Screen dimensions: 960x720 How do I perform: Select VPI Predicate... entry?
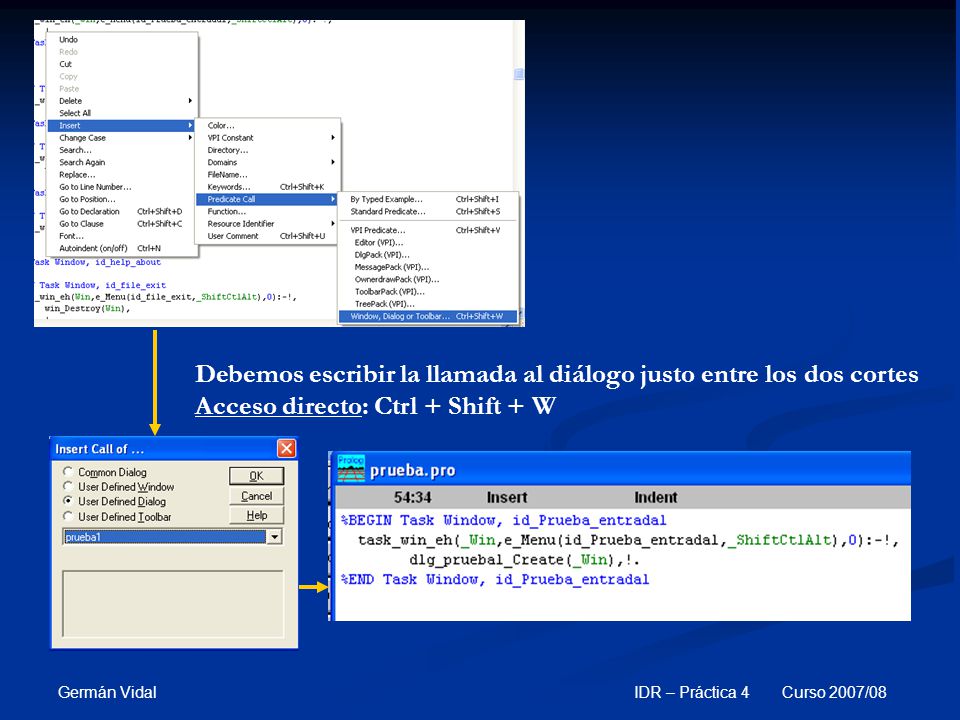(429, 230)
